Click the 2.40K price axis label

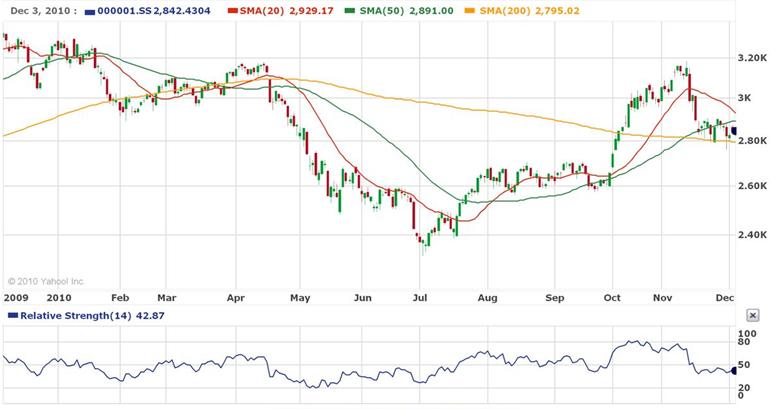click(751, 235)
